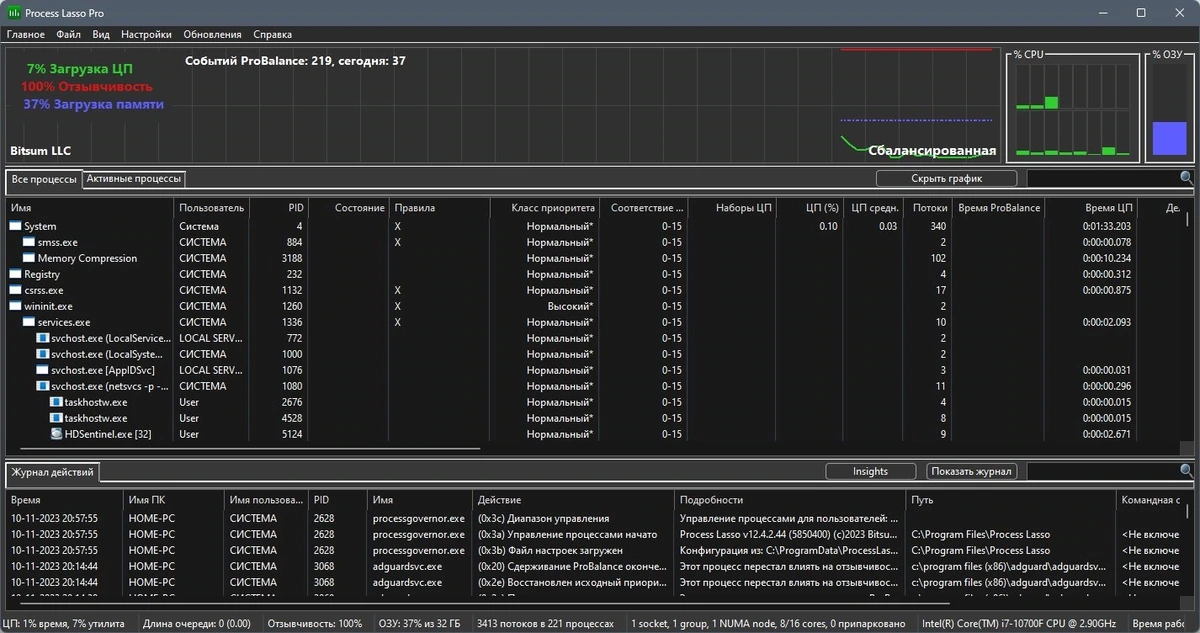The width and height of the screenshot is (1200, 633).
Task: Click the wininit.exe process icon
Action: [x=15, y=306]
